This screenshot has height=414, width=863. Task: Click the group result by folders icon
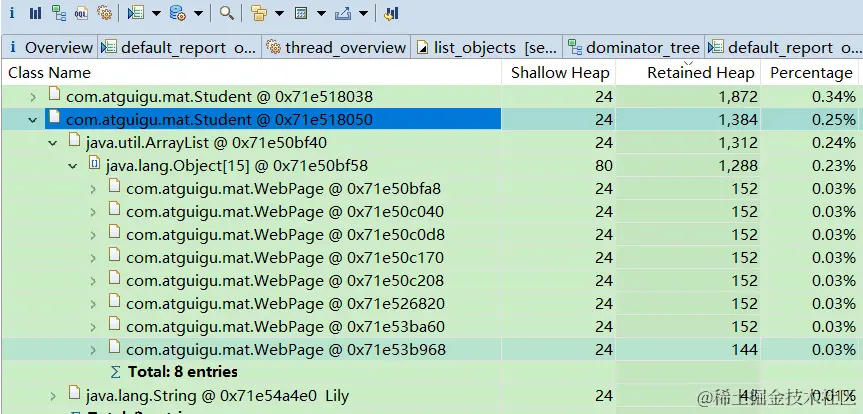[x=259, y=13]
